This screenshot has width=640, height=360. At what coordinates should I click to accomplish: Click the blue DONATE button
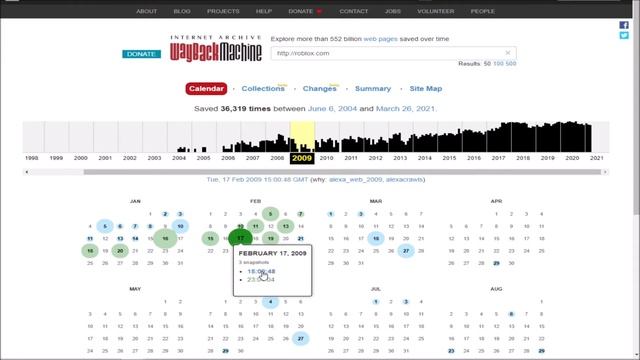(x=141, y=54)
